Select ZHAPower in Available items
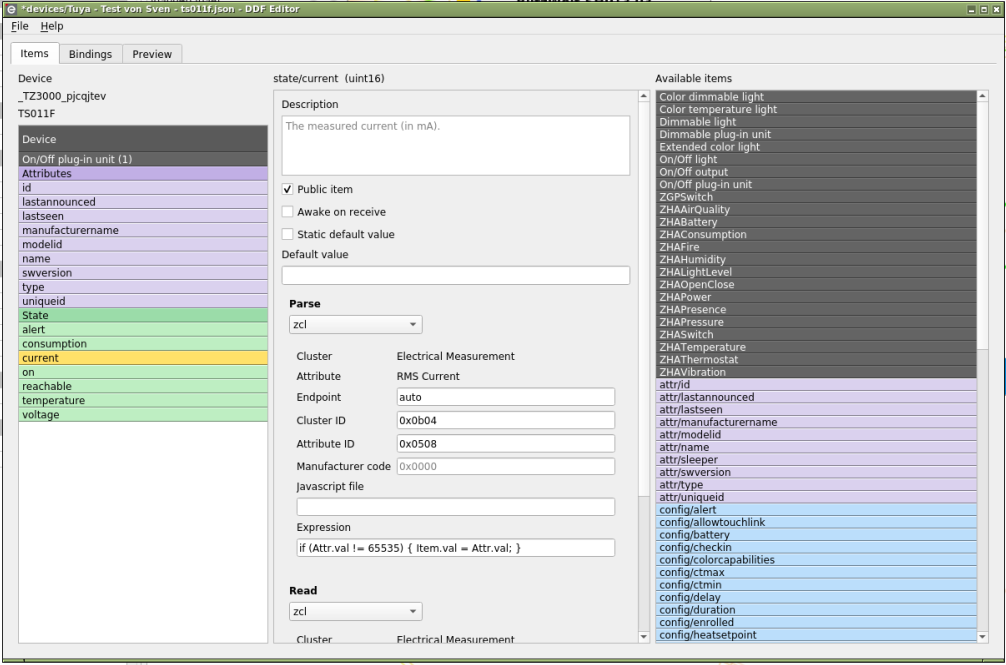Viewport: 1006px width, 665px height. 816,297
